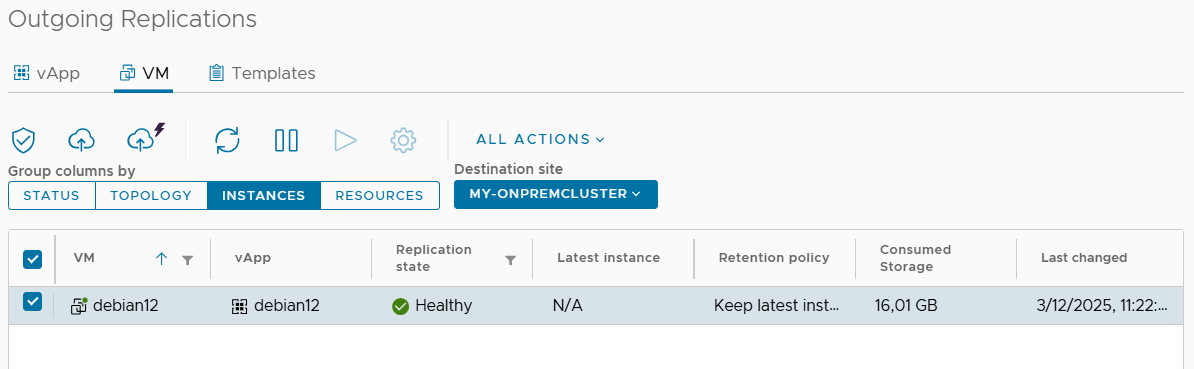This screenshot has width=1194, height=369.
Task: Sort VM column using arrow
Action: coord(161,259)
